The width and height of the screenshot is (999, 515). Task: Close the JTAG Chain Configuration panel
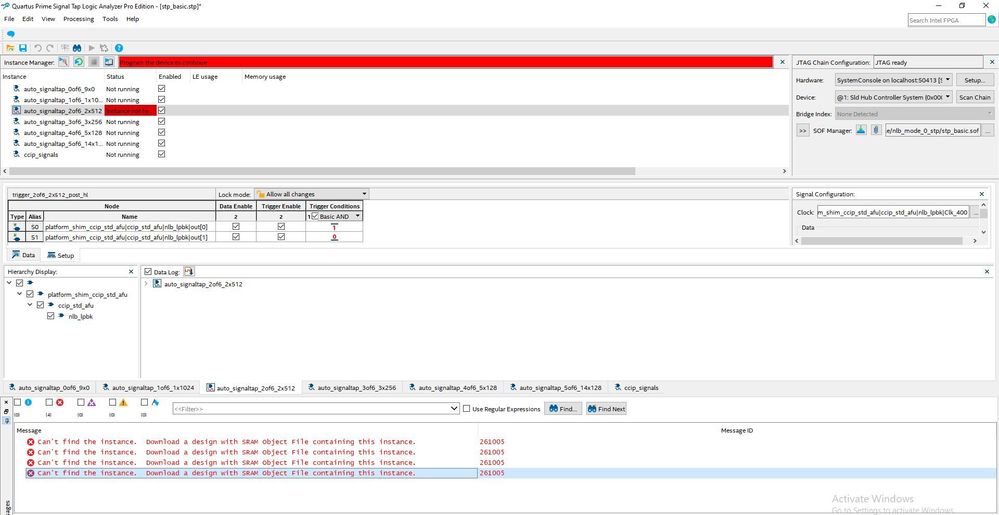[x=991, y=62]
